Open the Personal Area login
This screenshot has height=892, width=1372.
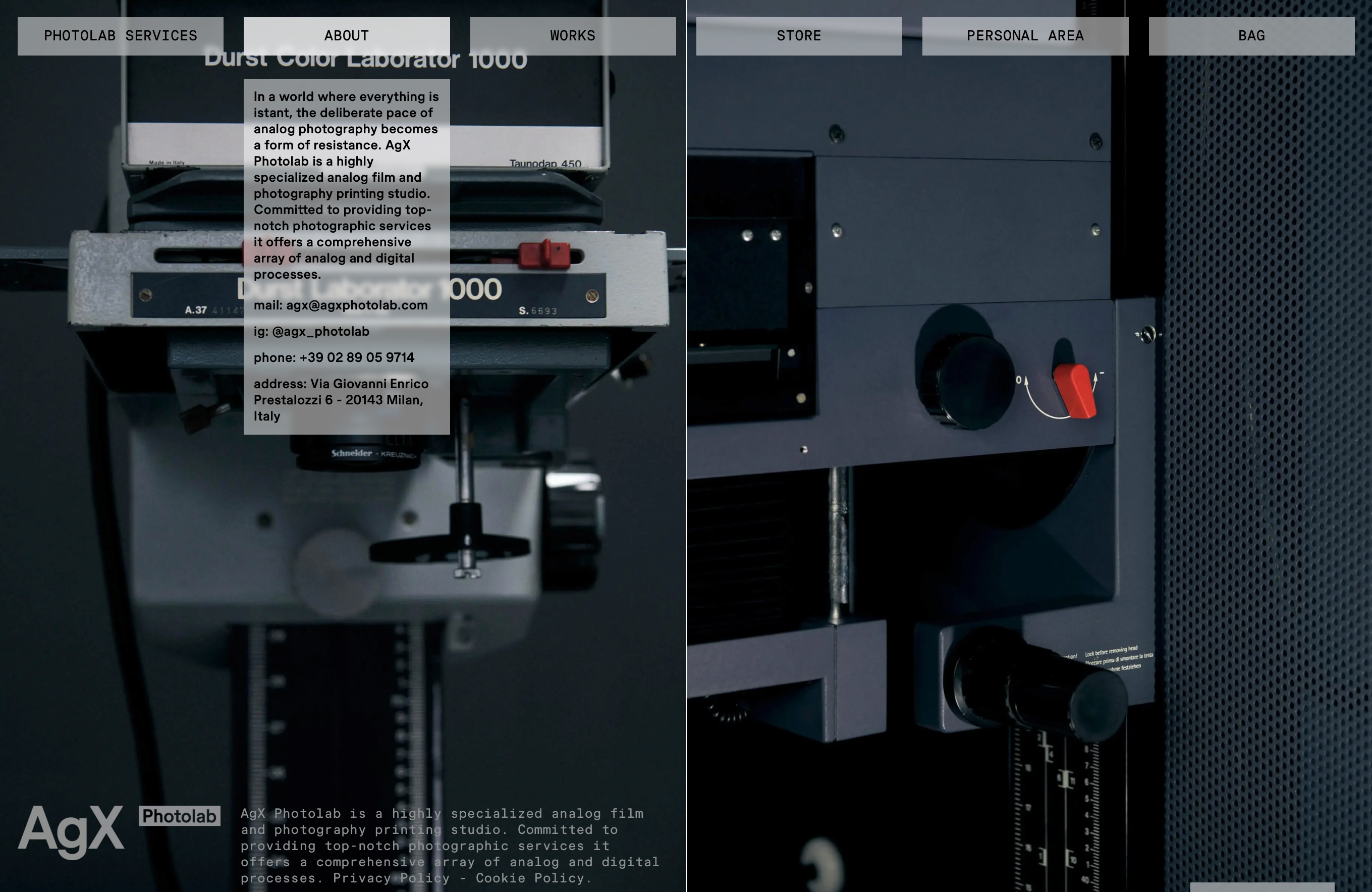1024,36
